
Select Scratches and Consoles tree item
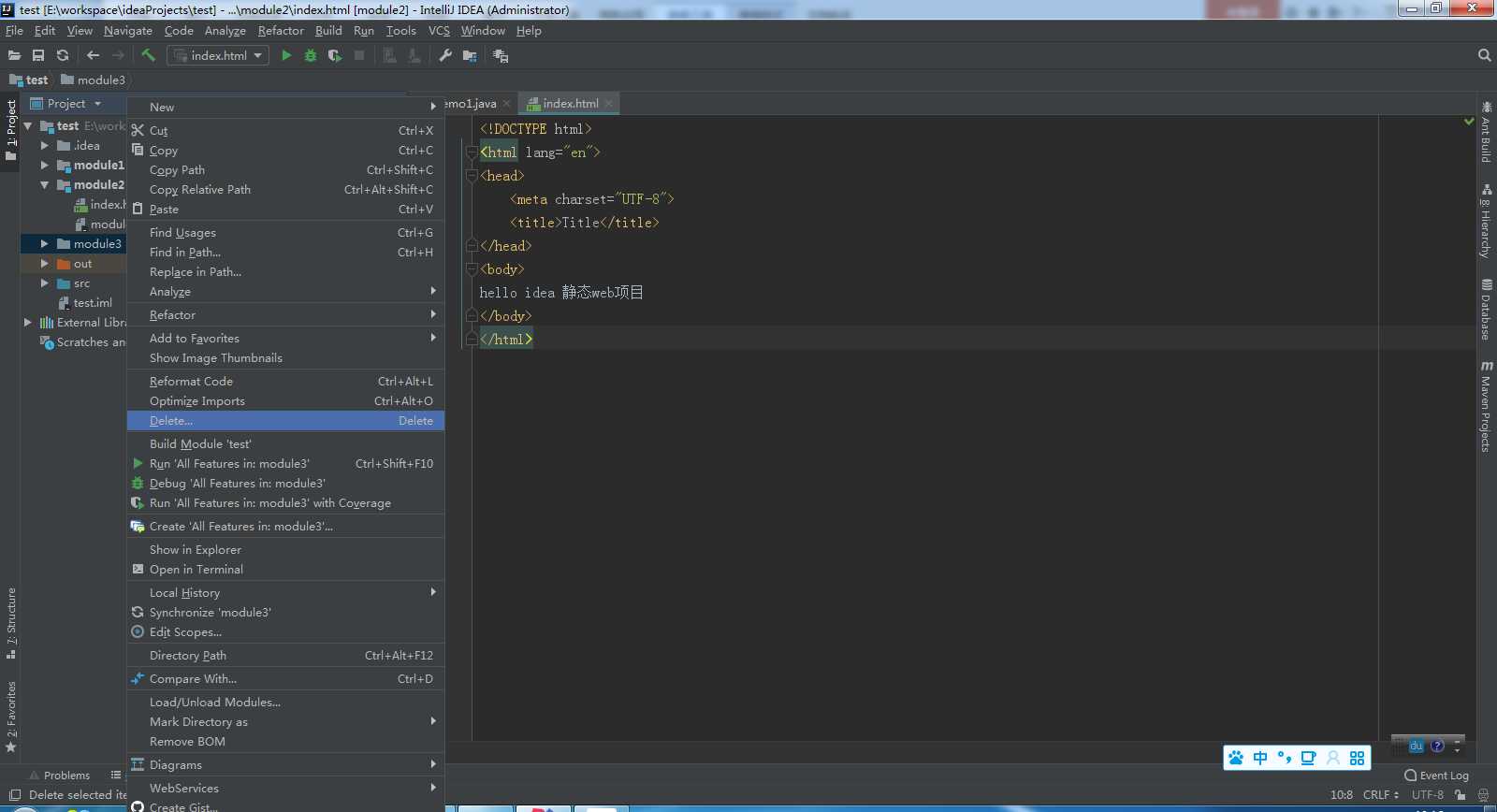(82, 342)
